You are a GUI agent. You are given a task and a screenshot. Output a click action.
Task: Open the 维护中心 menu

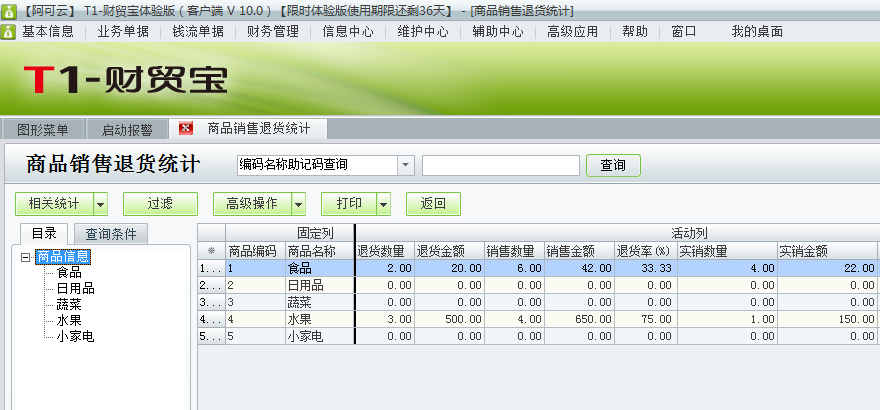point(423,32)
